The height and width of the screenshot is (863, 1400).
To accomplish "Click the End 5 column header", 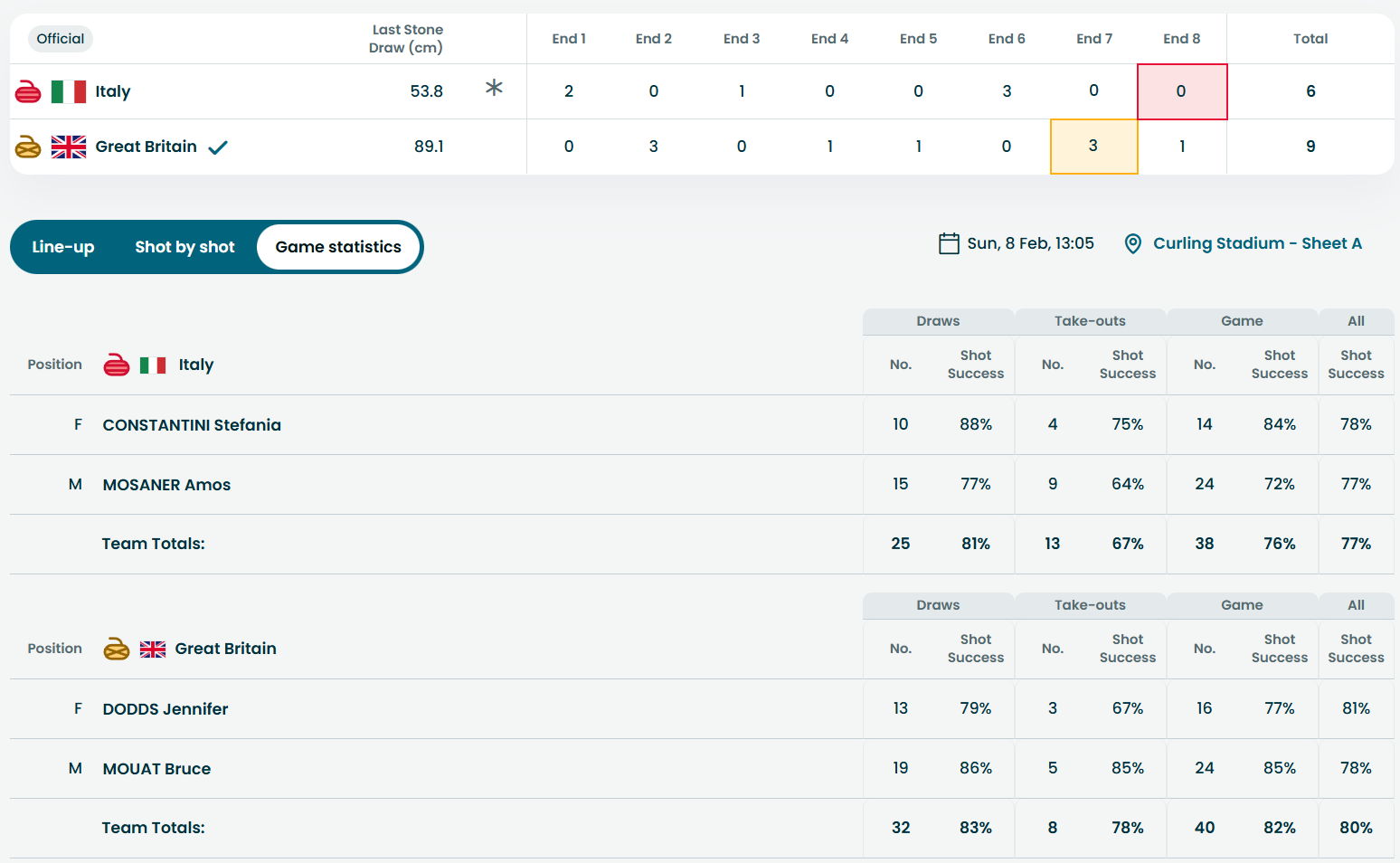I will click(x=918, y=39).
